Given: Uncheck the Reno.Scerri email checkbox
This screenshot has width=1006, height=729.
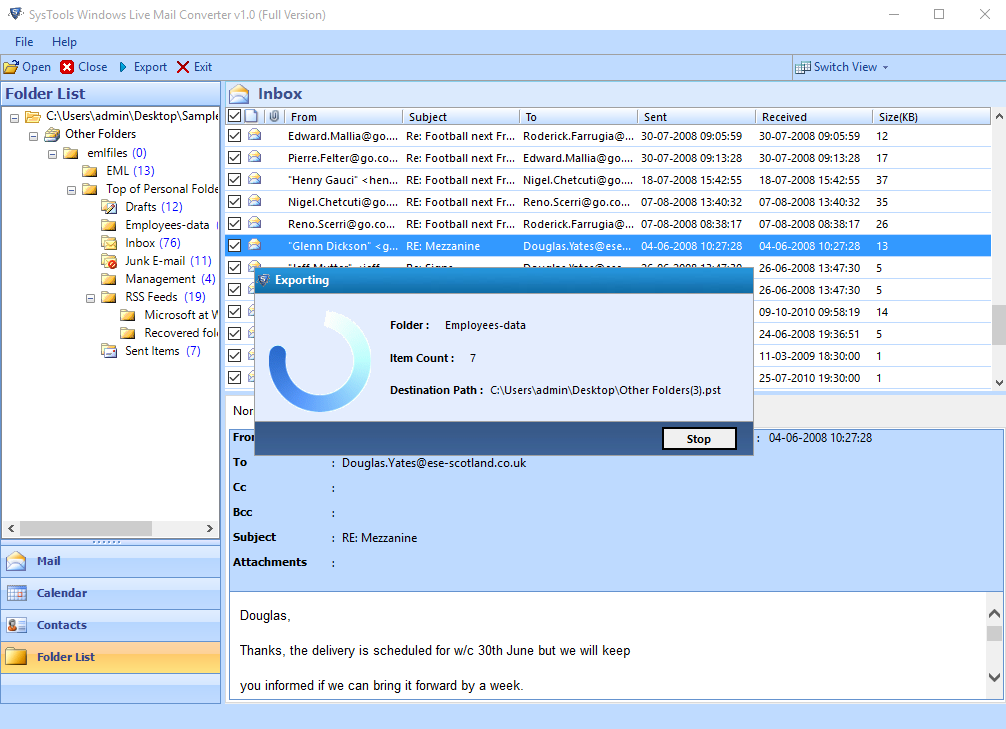Looking at the screenshot, I should [235, 223].
